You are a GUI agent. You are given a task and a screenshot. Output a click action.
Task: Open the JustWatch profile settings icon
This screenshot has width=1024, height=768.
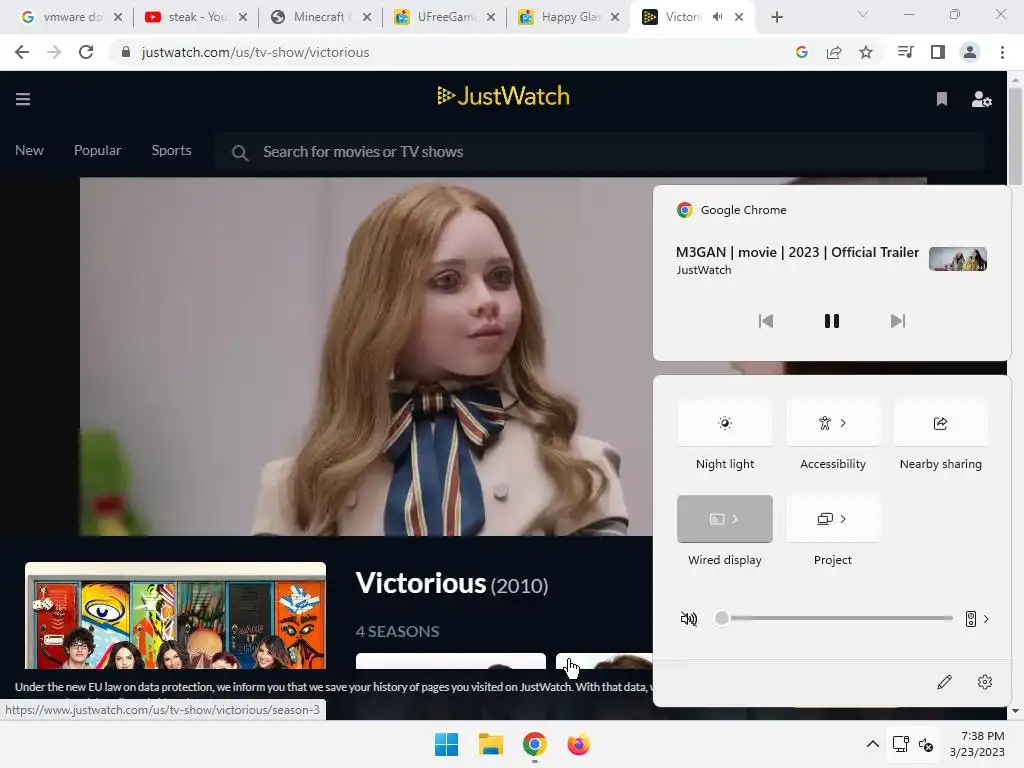[x=981, y=99]
